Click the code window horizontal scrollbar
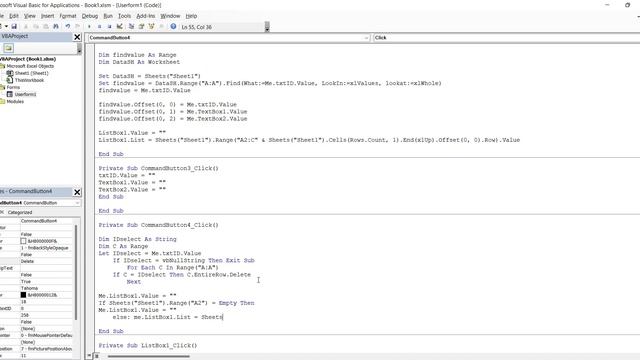Screen dimensions: 640x360 click(x=149, y=356)
